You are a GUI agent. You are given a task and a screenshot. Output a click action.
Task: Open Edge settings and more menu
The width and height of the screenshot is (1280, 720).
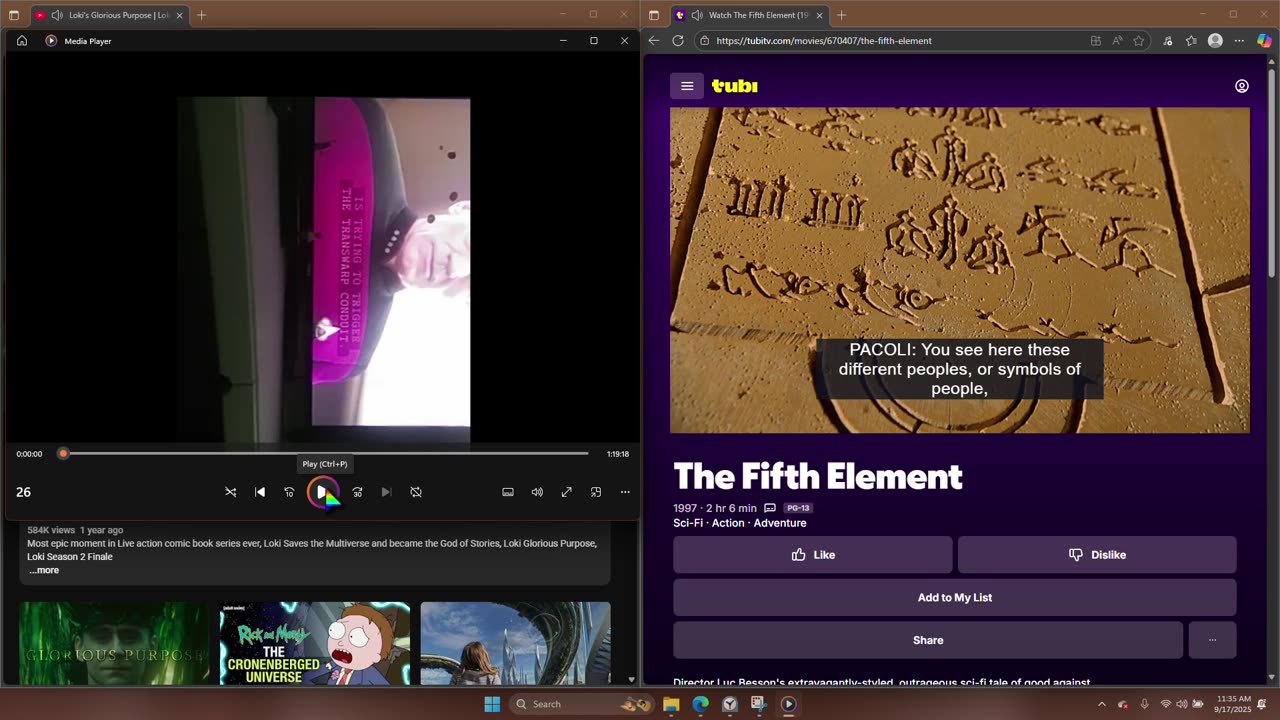(x=1239, y=41)
